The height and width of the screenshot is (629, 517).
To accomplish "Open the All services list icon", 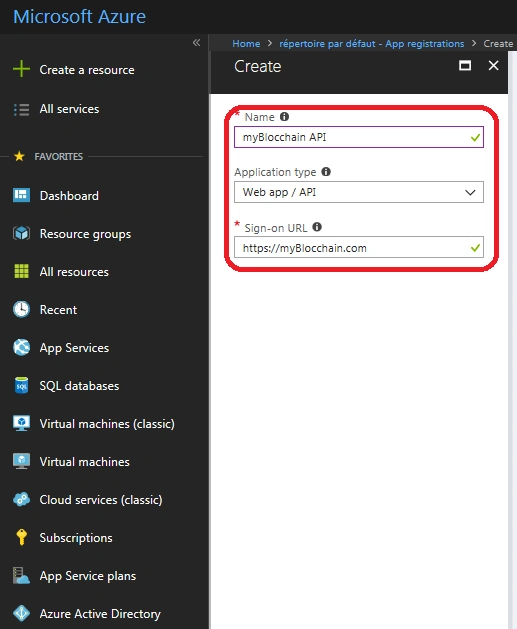I will pyautogui.click(x=21, y=109).
